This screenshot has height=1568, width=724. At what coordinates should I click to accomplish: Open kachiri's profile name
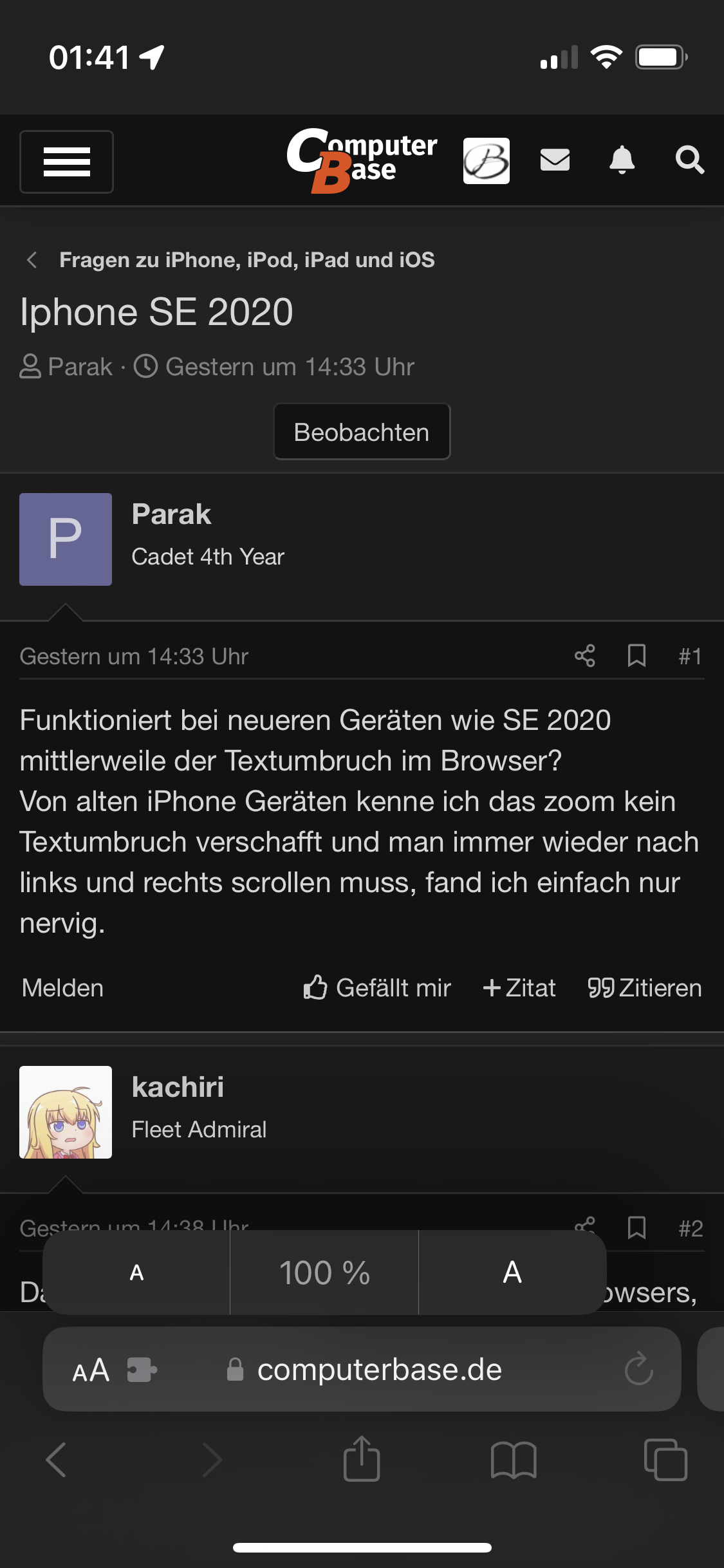tap(178, 1087)
